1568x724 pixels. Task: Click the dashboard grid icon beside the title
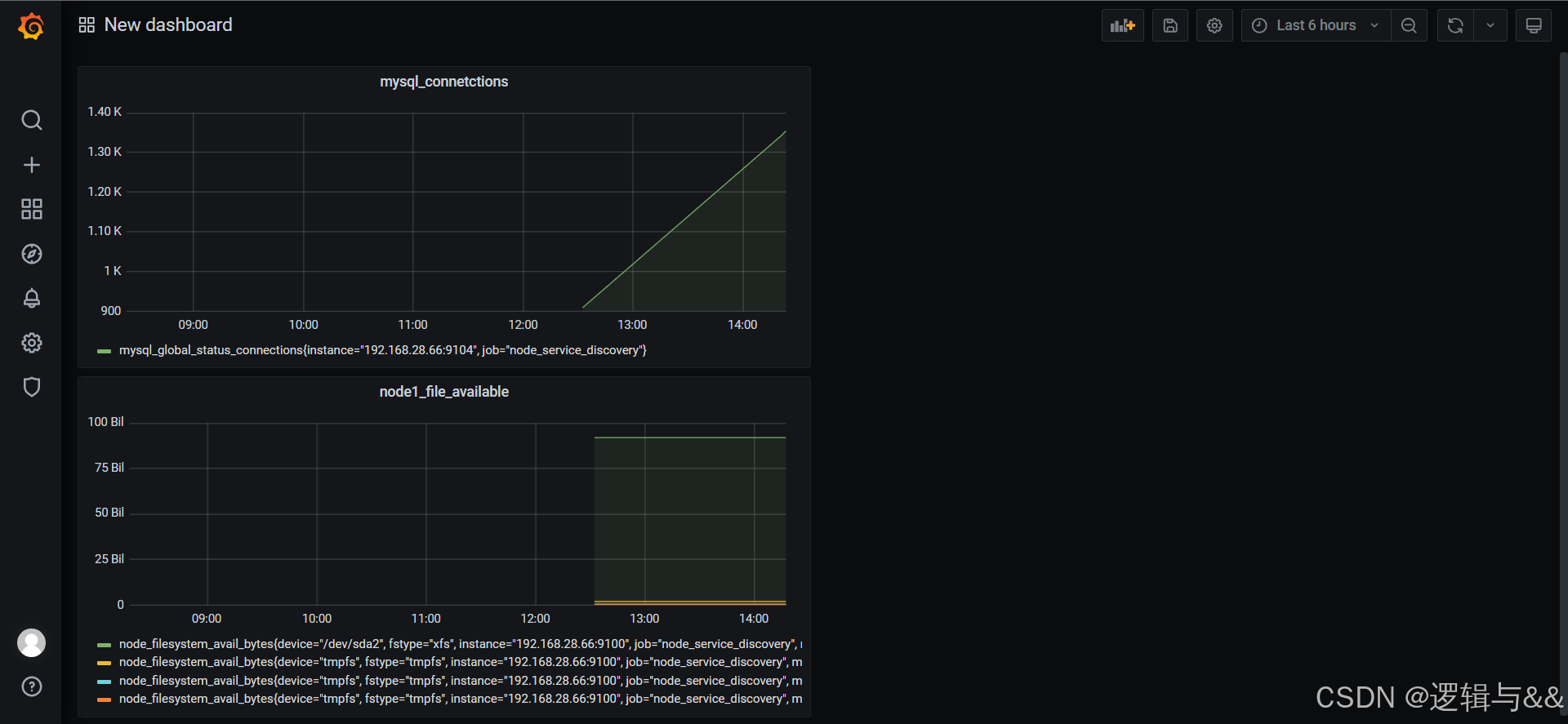[87, 25]
